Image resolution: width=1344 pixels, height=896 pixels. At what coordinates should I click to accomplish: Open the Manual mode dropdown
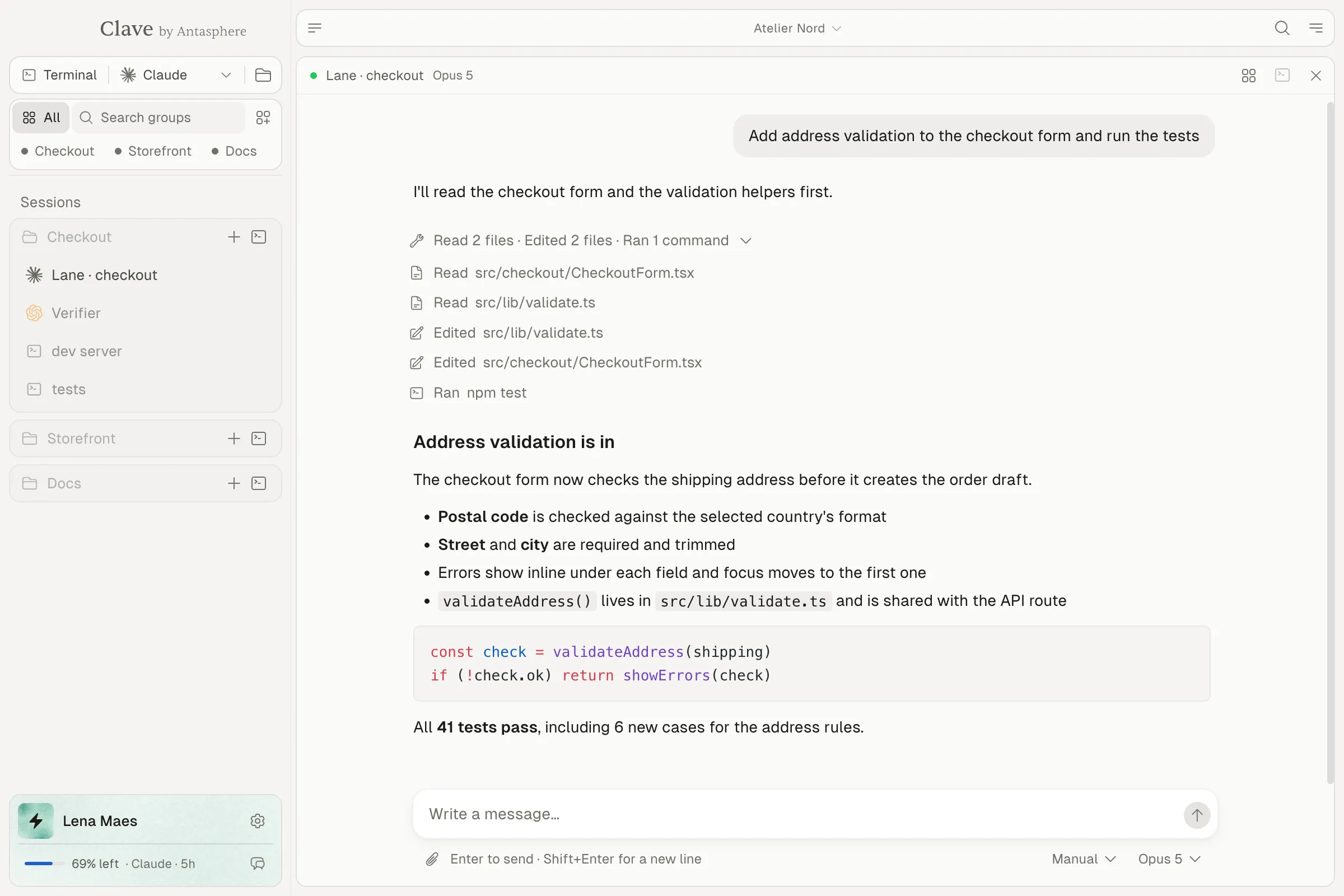pyautogui.click(x=1084, y=859)
